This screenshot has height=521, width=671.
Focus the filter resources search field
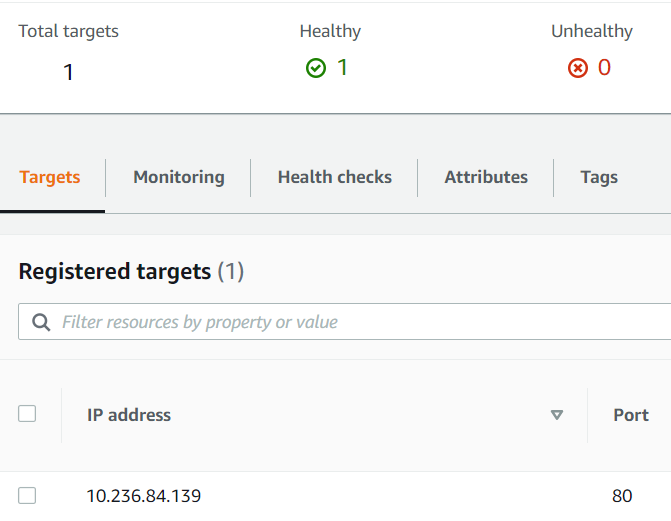click(x=344, y=322)
